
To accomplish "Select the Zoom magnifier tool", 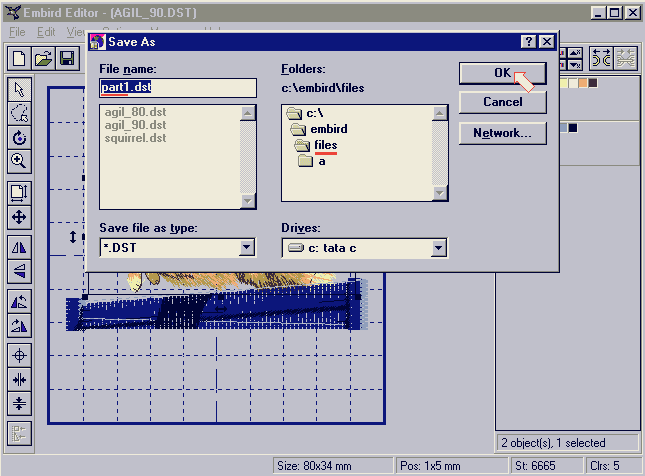I will pyautogui.click(x=19, y=160).
